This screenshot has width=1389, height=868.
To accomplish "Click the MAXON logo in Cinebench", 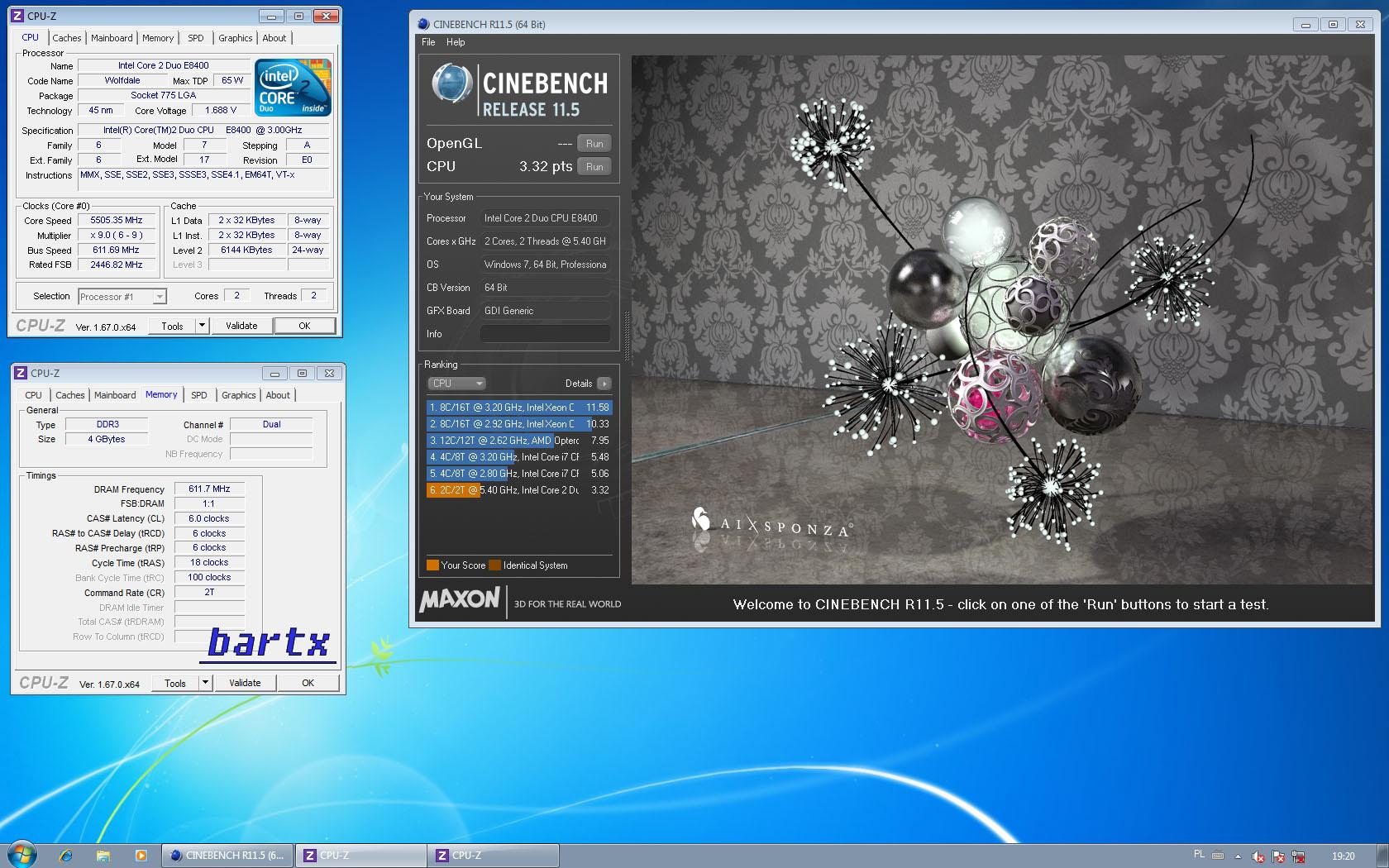I will point(460,600).
